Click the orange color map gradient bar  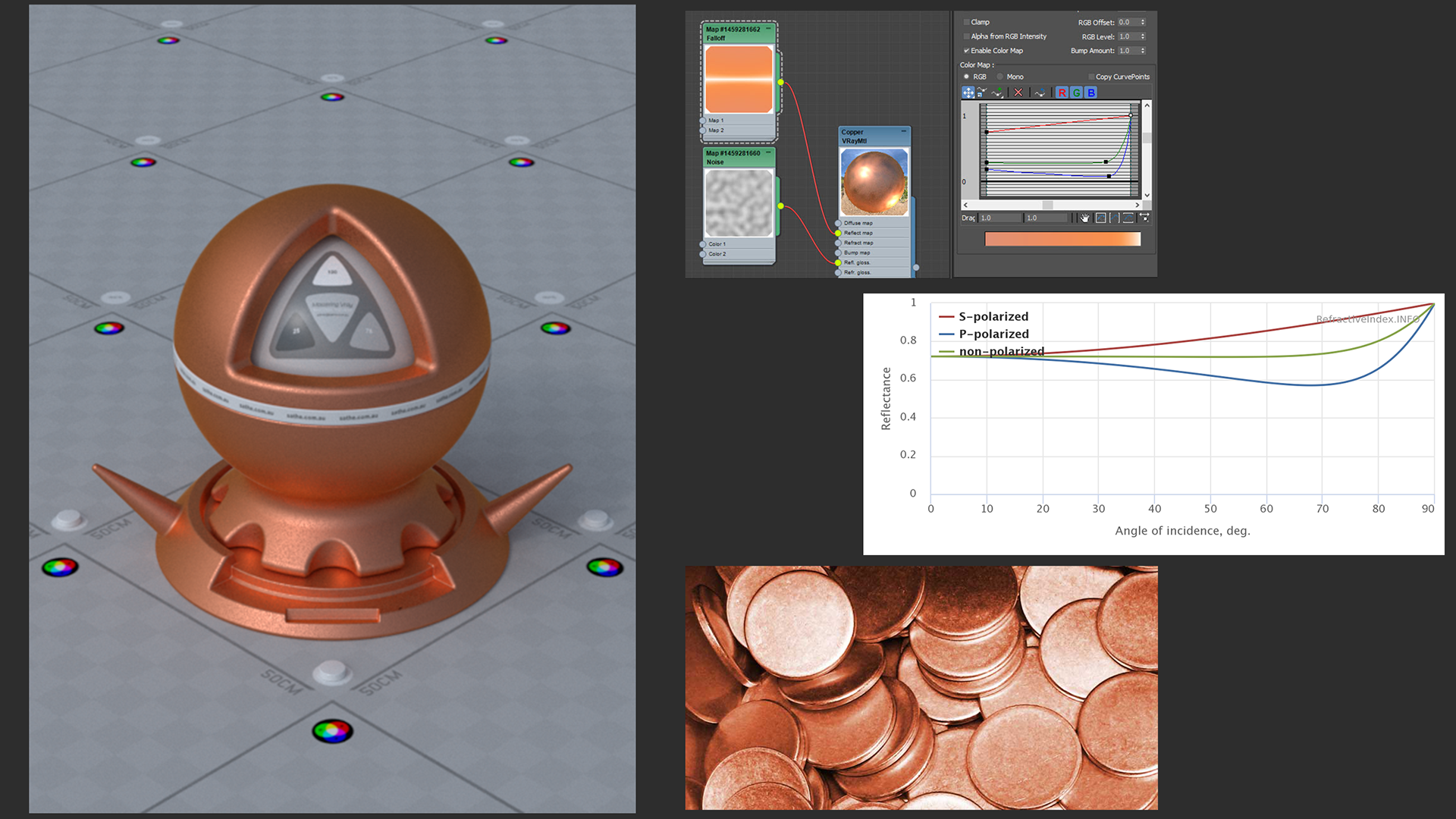1062,239
